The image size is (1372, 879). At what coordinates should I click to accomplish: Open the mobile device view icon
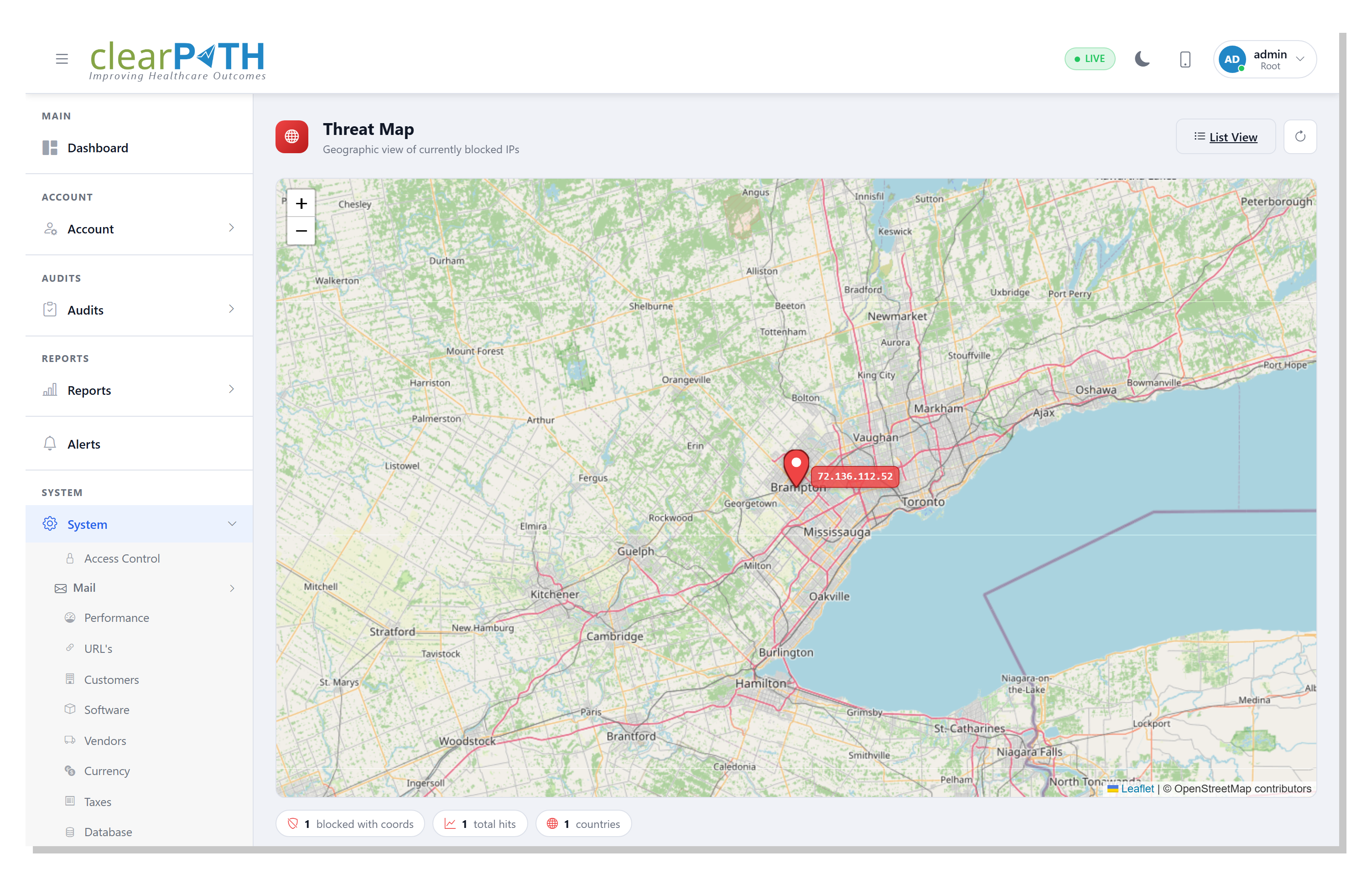click(1185, 59)
